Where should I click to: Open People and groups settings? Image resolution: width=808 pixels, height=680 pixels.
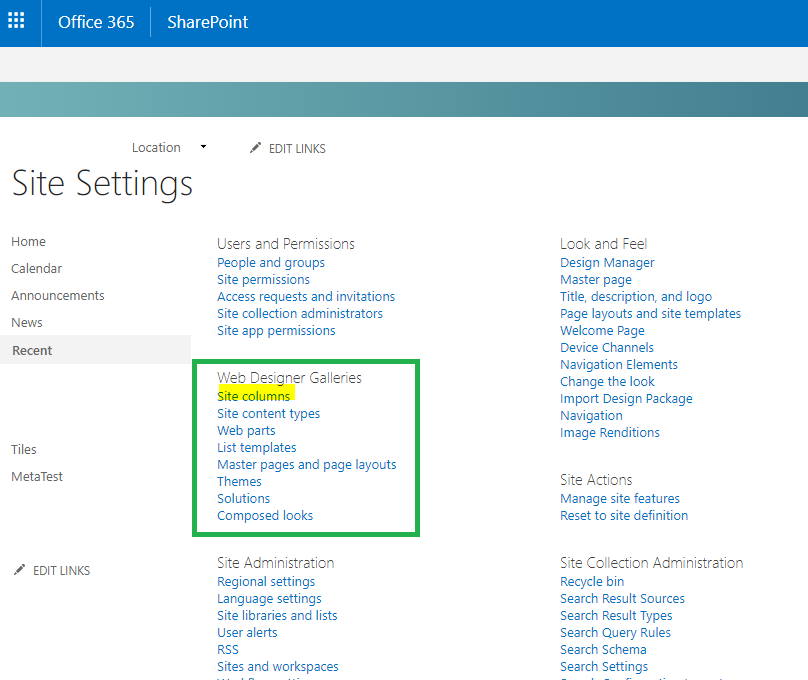pos(270,262)
